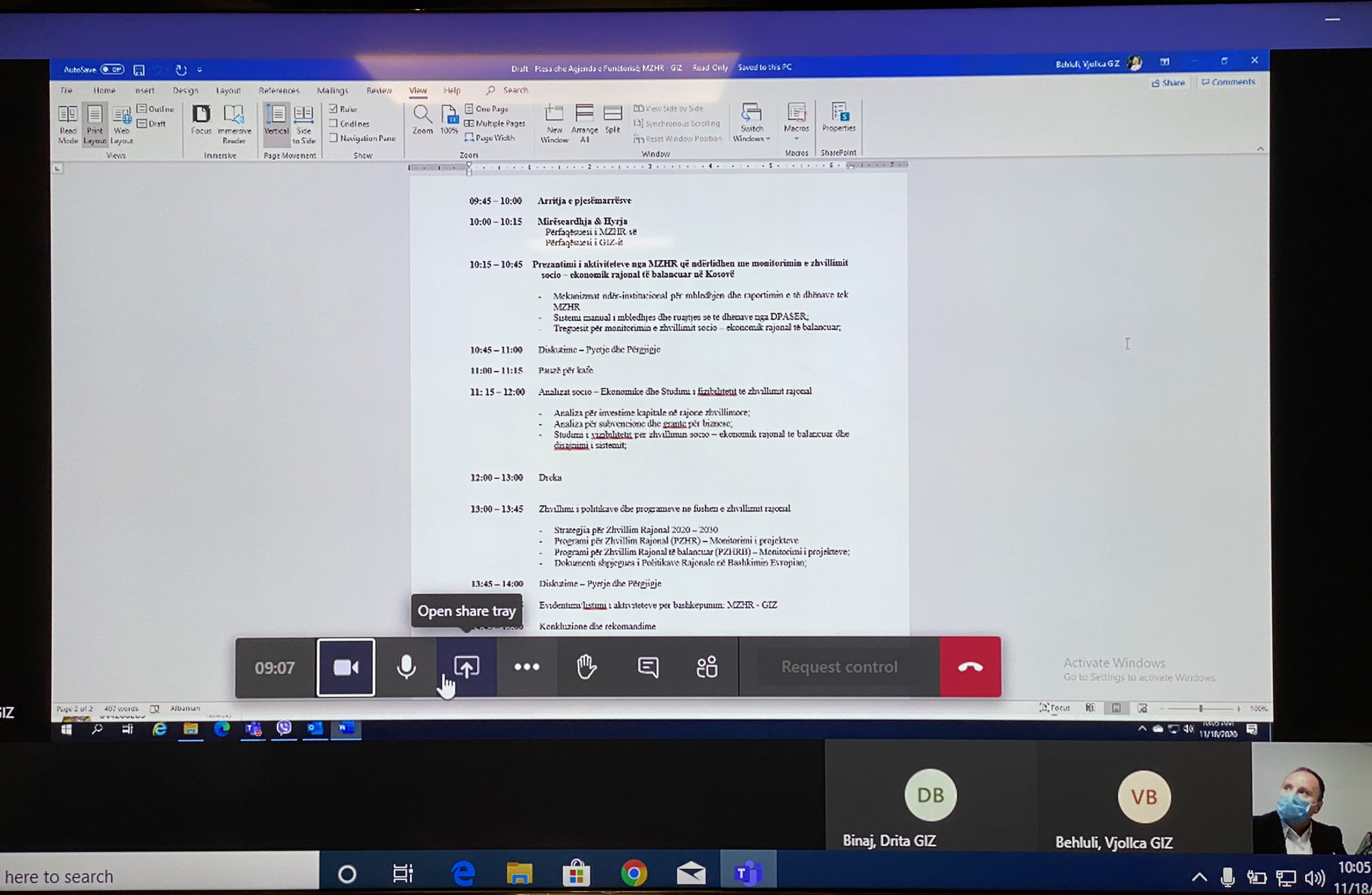Raise your hand in the meeting

coord(586,667)
